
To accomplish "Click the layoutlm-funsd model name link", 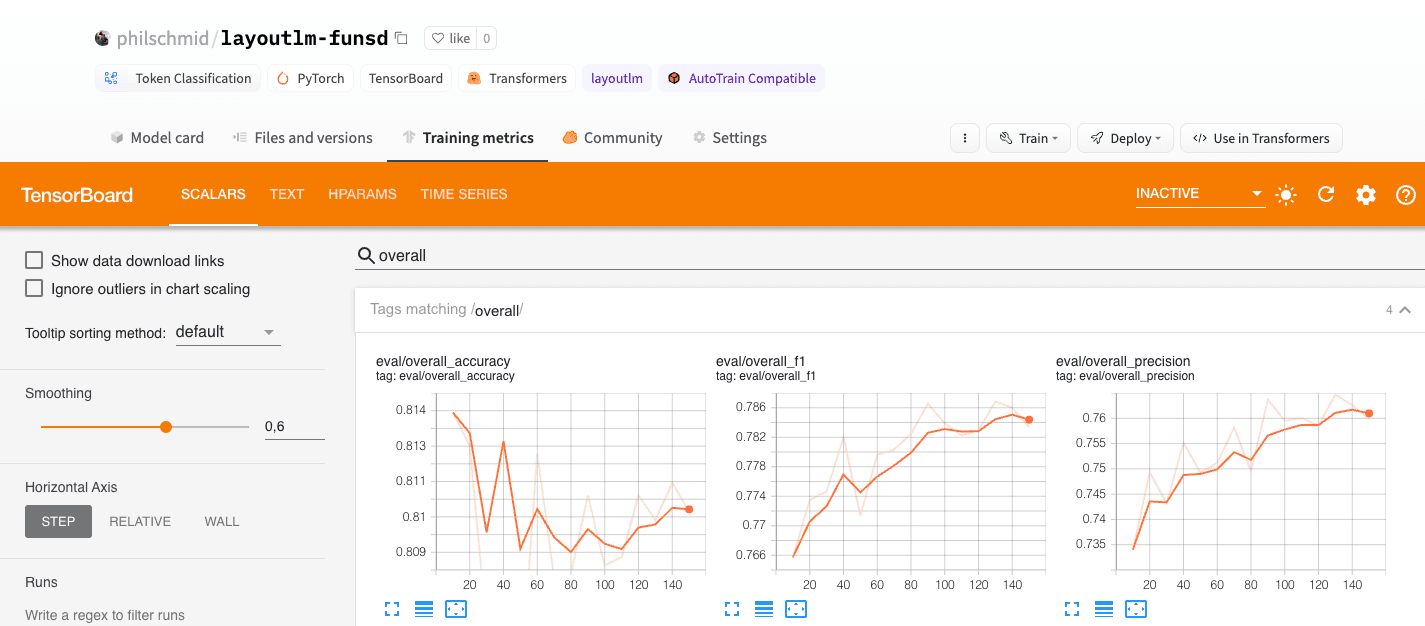I will [x=304, y=39].
